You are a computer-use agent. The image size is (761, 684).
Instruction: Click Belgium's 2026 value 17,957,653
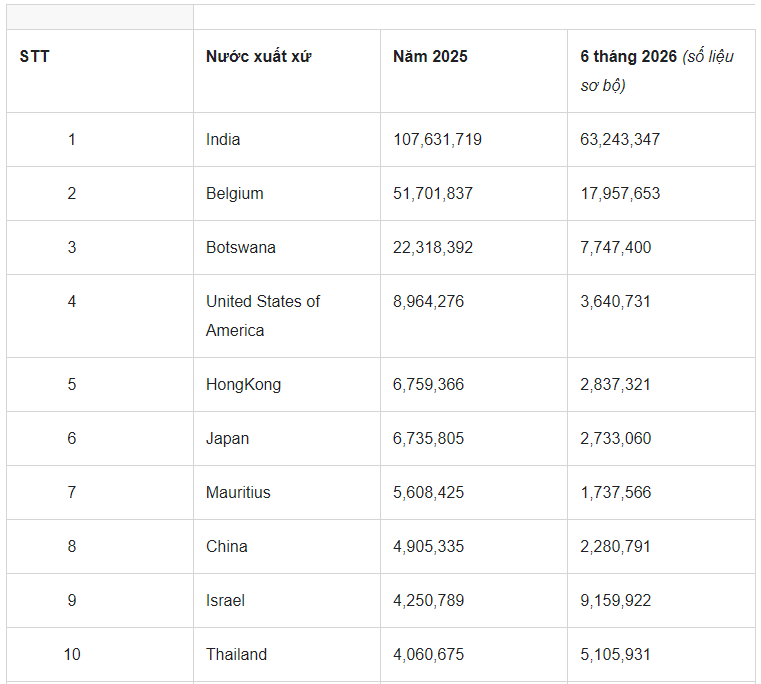[620, 193]
